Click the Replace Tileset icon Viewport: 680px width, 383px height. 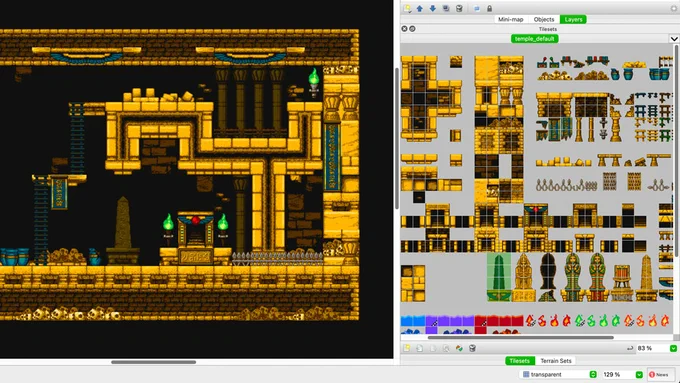pyautogui.click(x=459, y=348)
